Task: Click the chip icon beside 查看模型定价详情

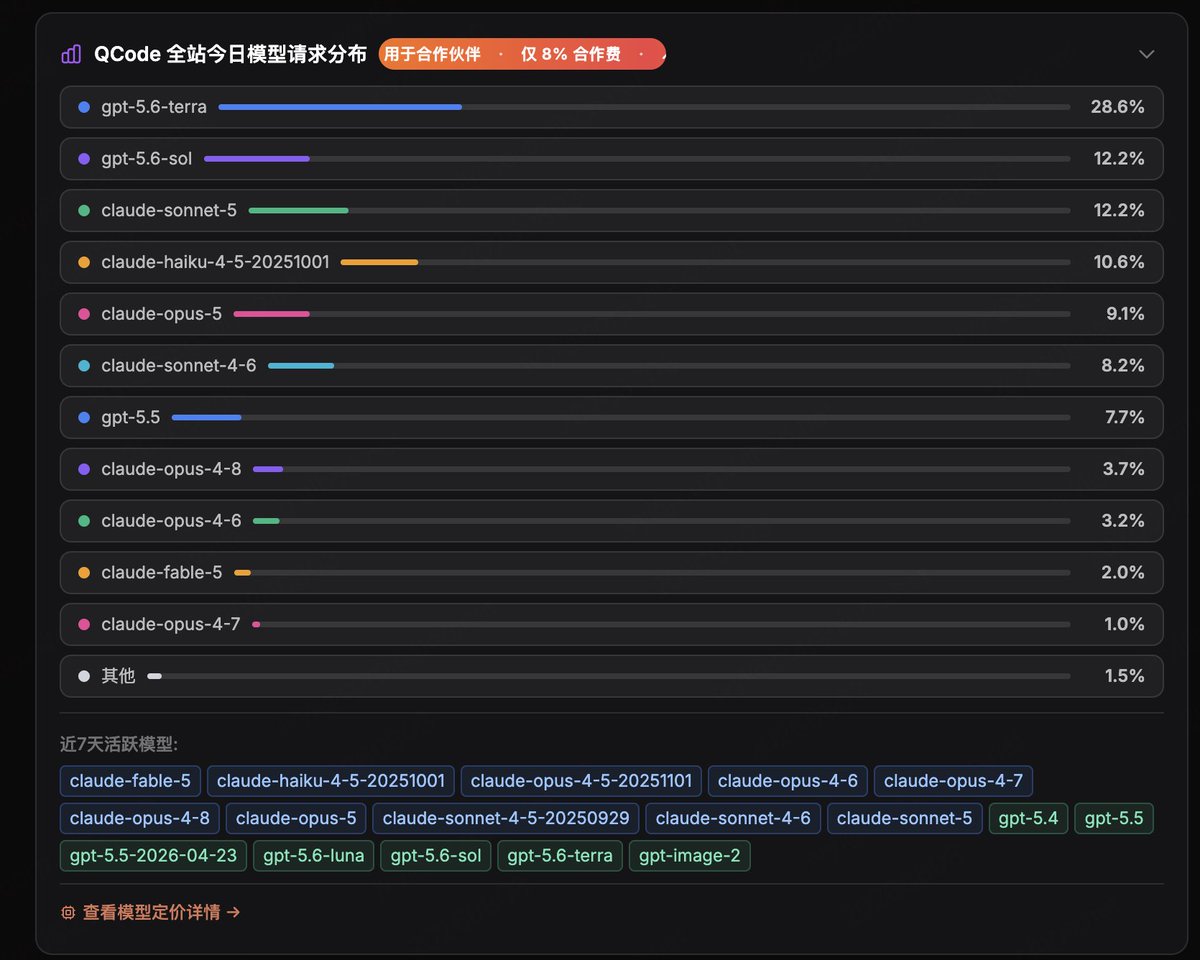Action: (68, 912)
